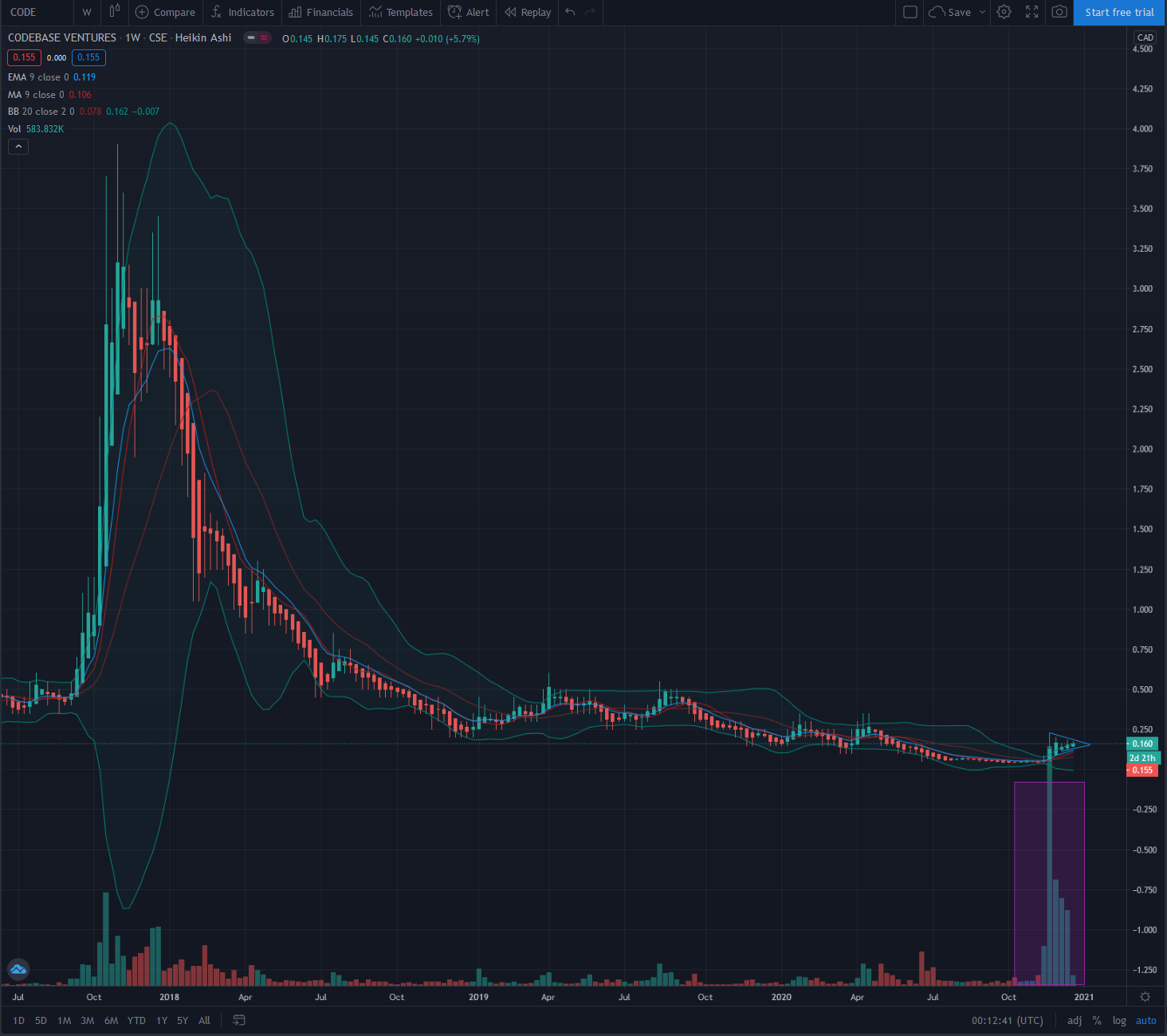The height and width of the screenshot is (1036, 1167).
Task: Click the red 0.155 price axis label
Action: [x=1141, y=770]
